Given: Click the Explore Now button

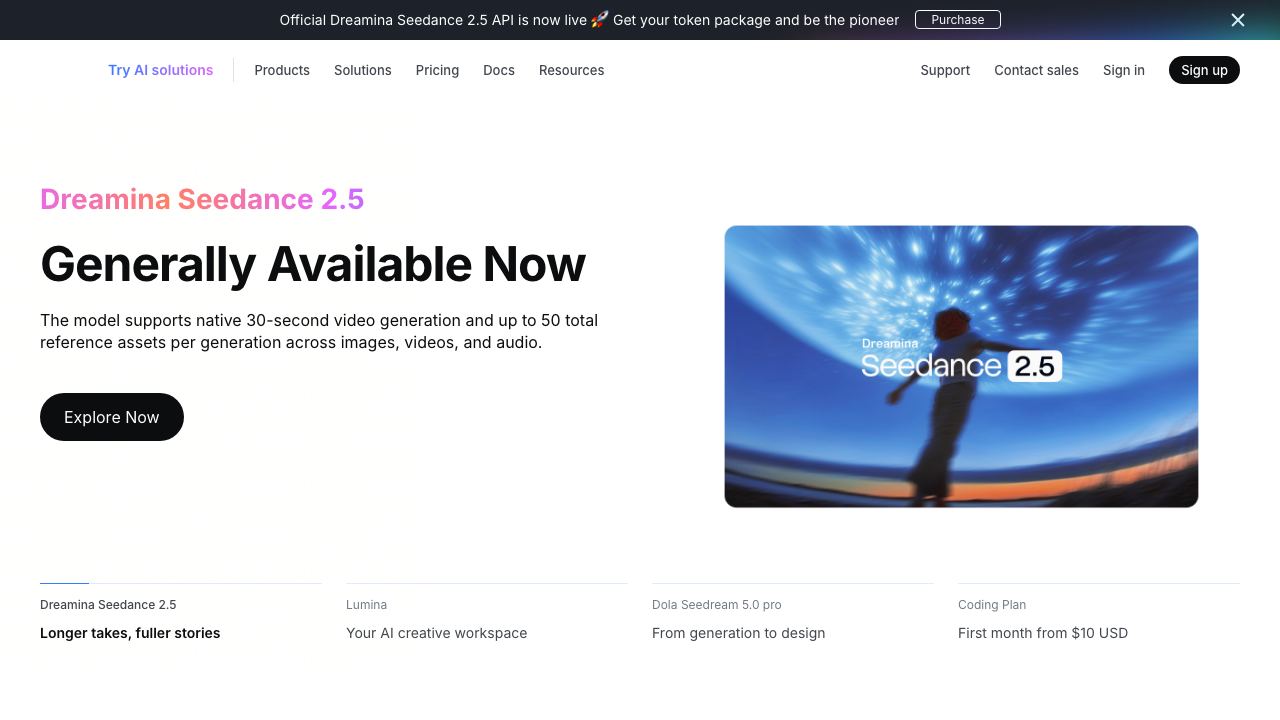Looking at the screenshot, I should (112, 417).
